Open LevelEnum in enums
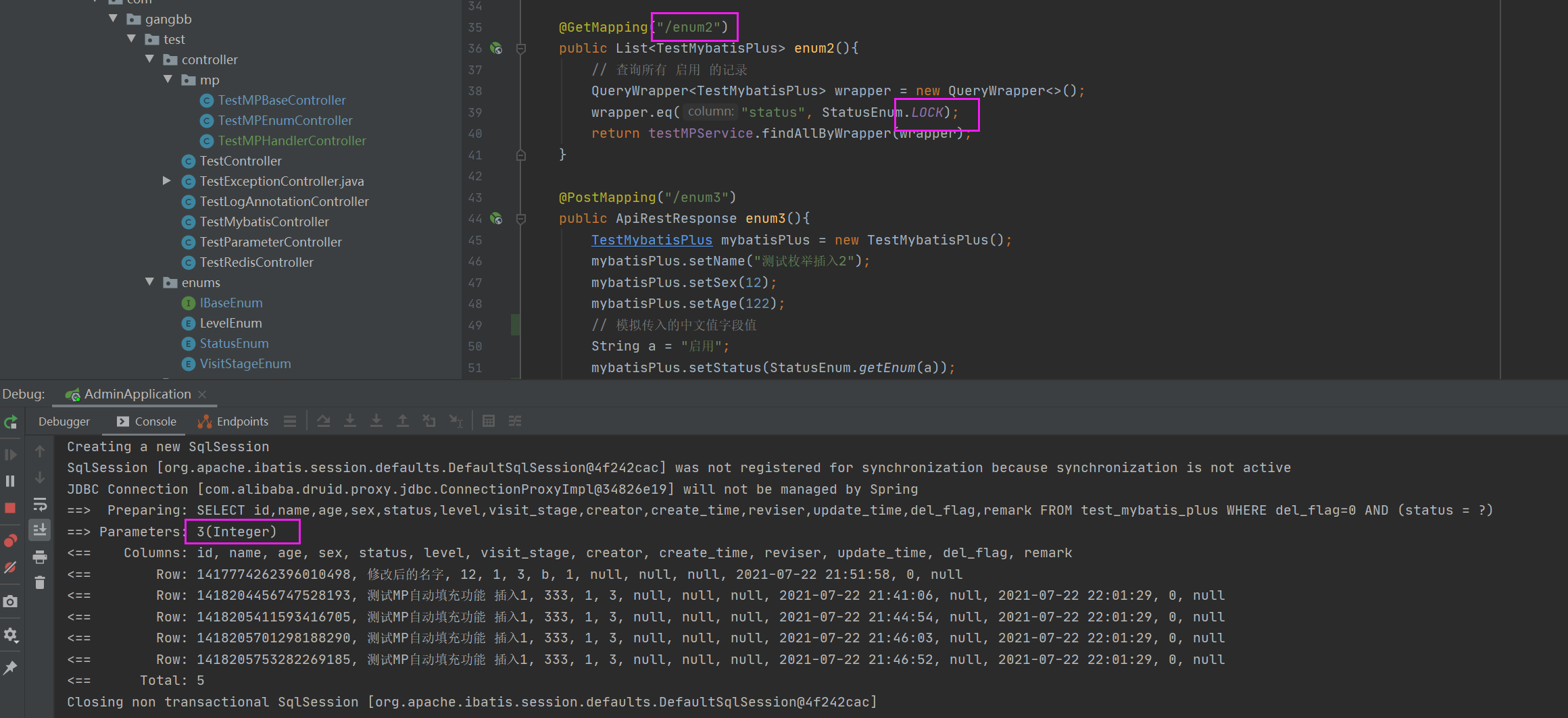 pos(230,323)
